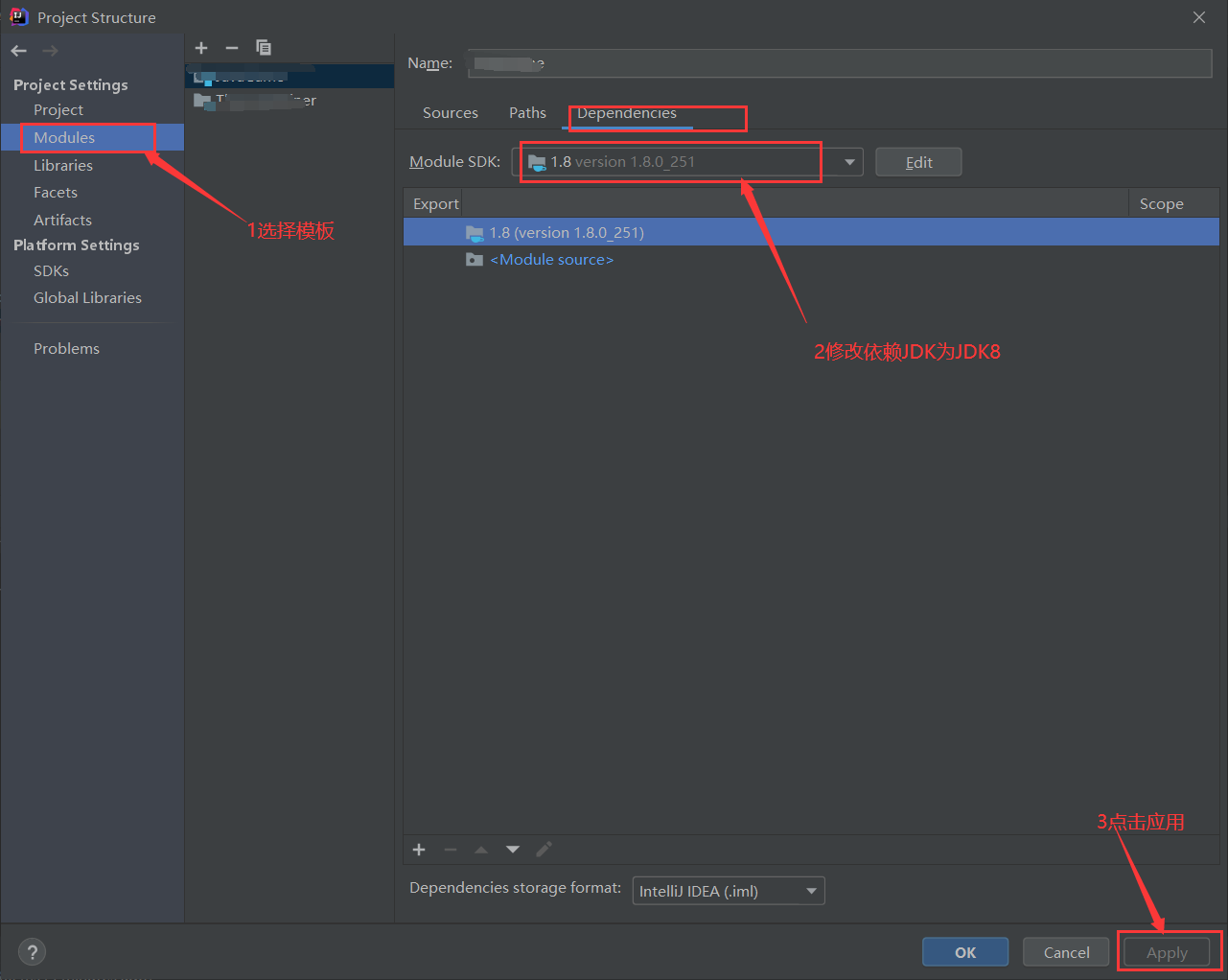Switch to Sources tab
1228x980 pixels.
coord(451,113)
